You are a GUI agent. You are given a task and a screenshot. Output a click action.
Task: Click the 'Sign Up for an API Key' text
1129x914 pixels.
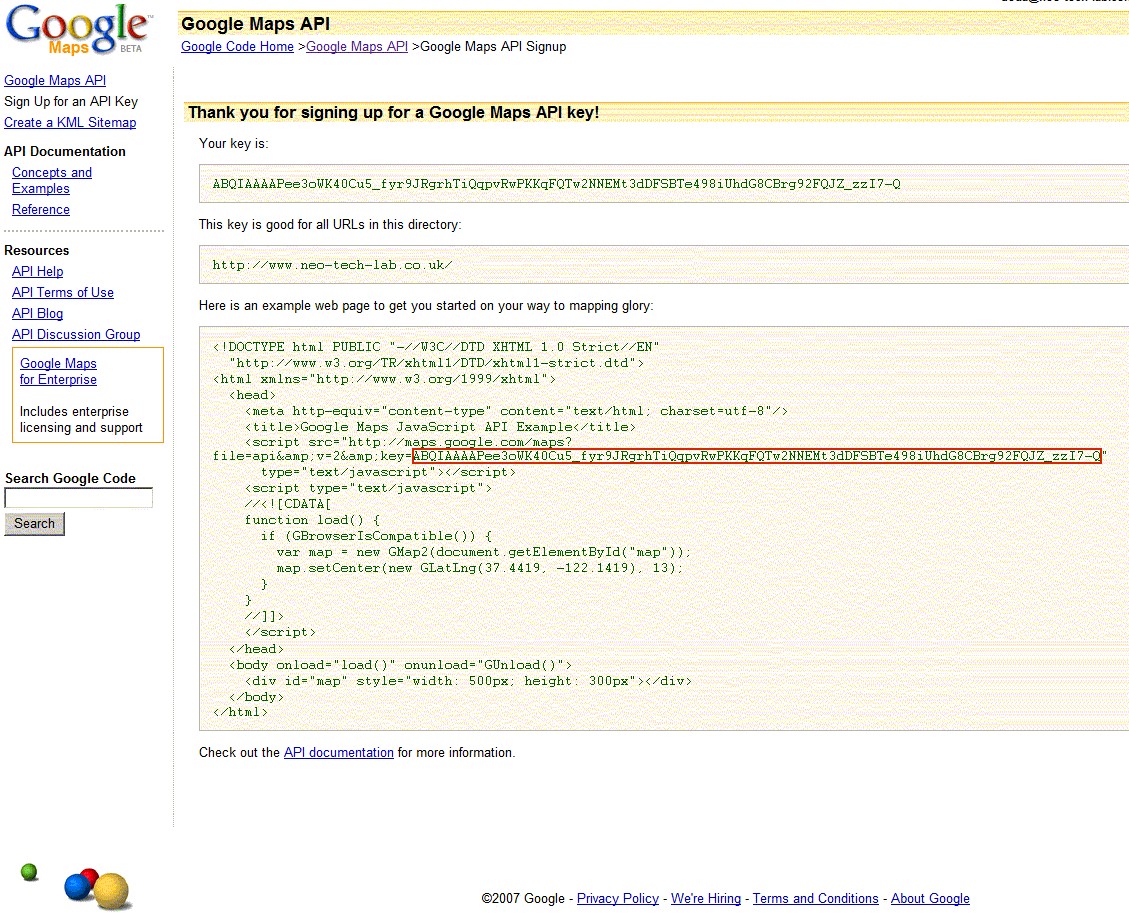[71, 102]
